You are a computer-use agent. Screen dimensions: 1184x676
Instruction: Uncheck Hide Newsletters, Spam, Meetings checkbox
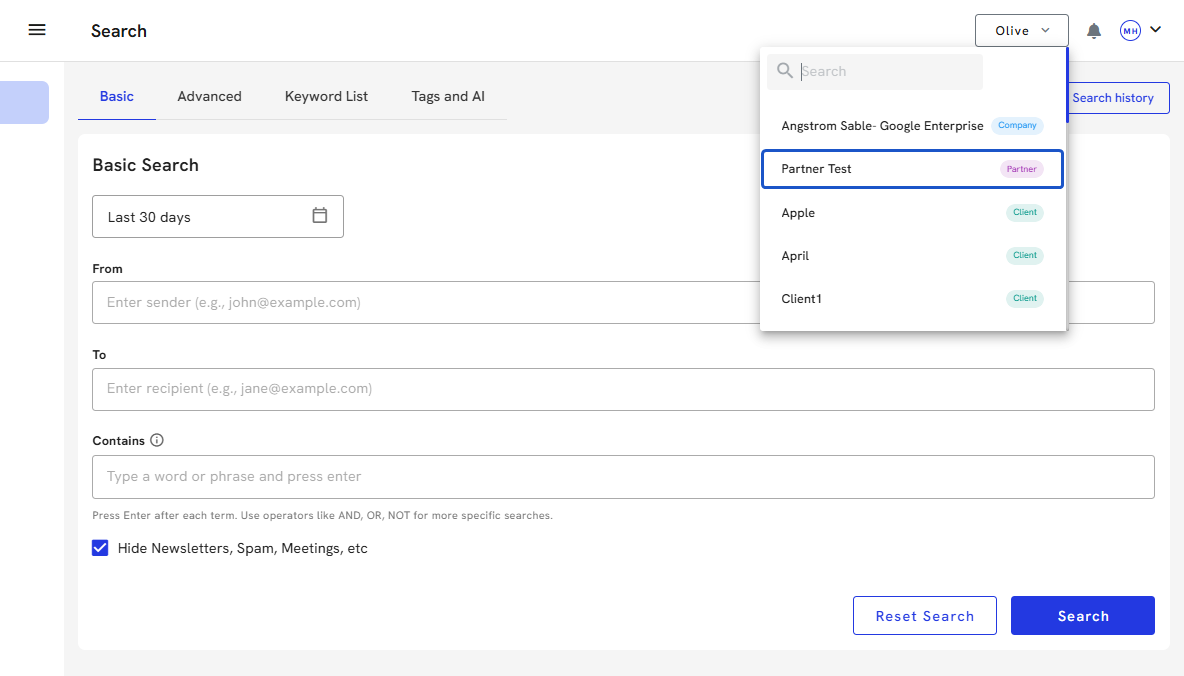100,548
